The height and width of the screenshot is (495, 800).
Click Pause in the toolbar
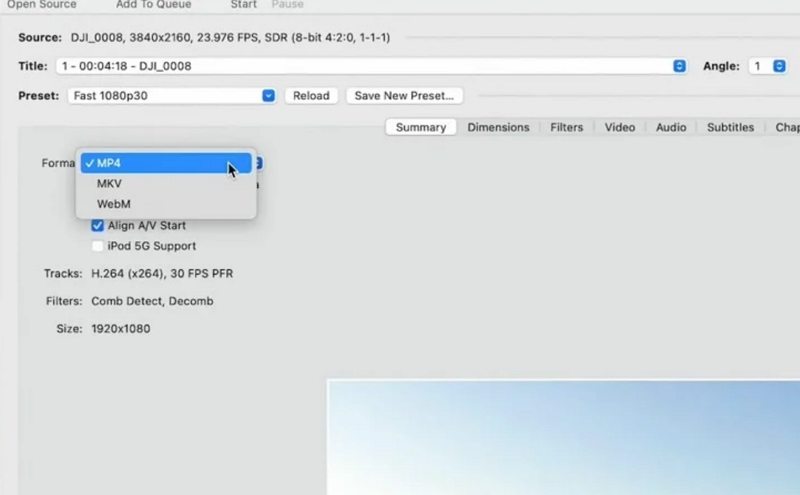(287, 5)
